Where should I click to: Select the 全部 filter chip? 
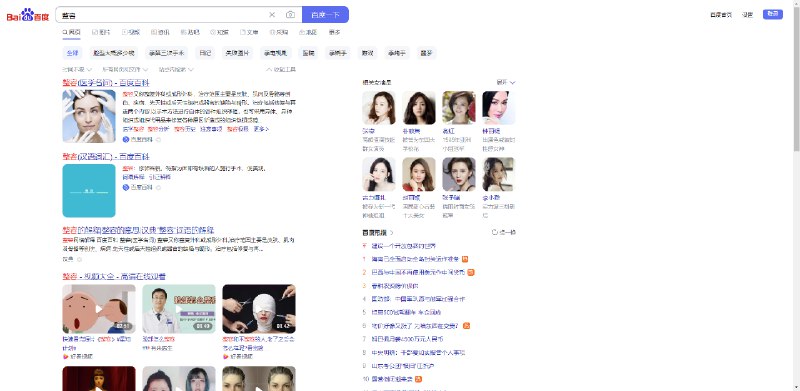pyautogui.click(x=72, y=53)
